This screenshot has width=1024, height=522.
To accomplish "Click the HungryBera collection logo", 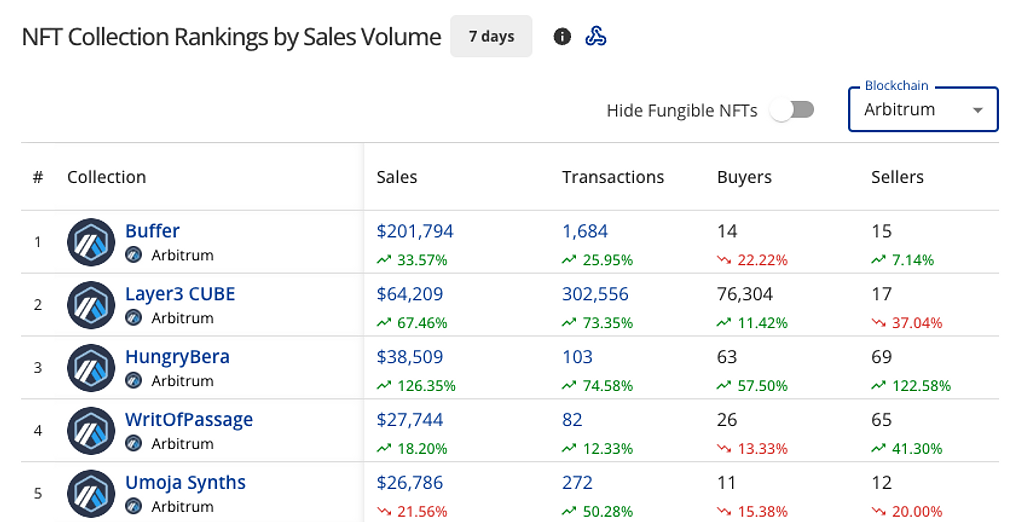I will pyautogui.click(x=91, y=368).
